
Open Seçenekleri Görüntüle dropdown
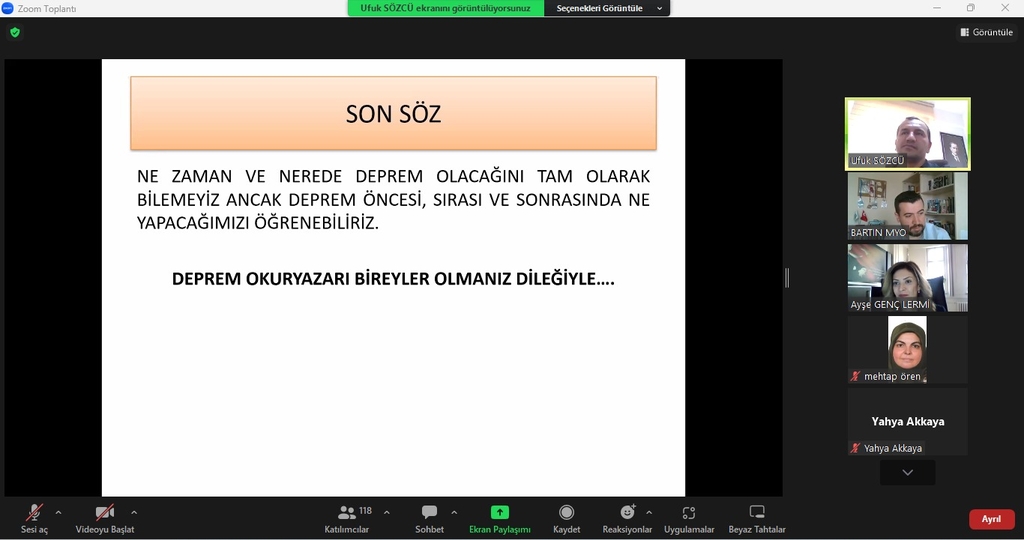click(607, 8)
